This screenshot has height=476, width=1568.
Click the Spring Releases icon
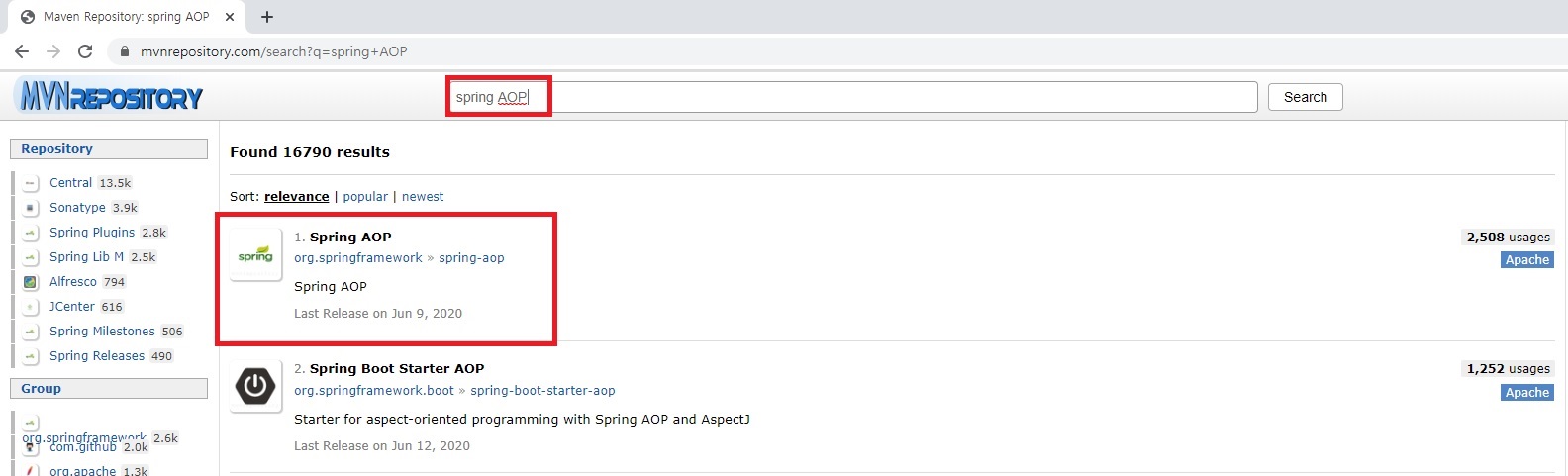coord(31,356)
